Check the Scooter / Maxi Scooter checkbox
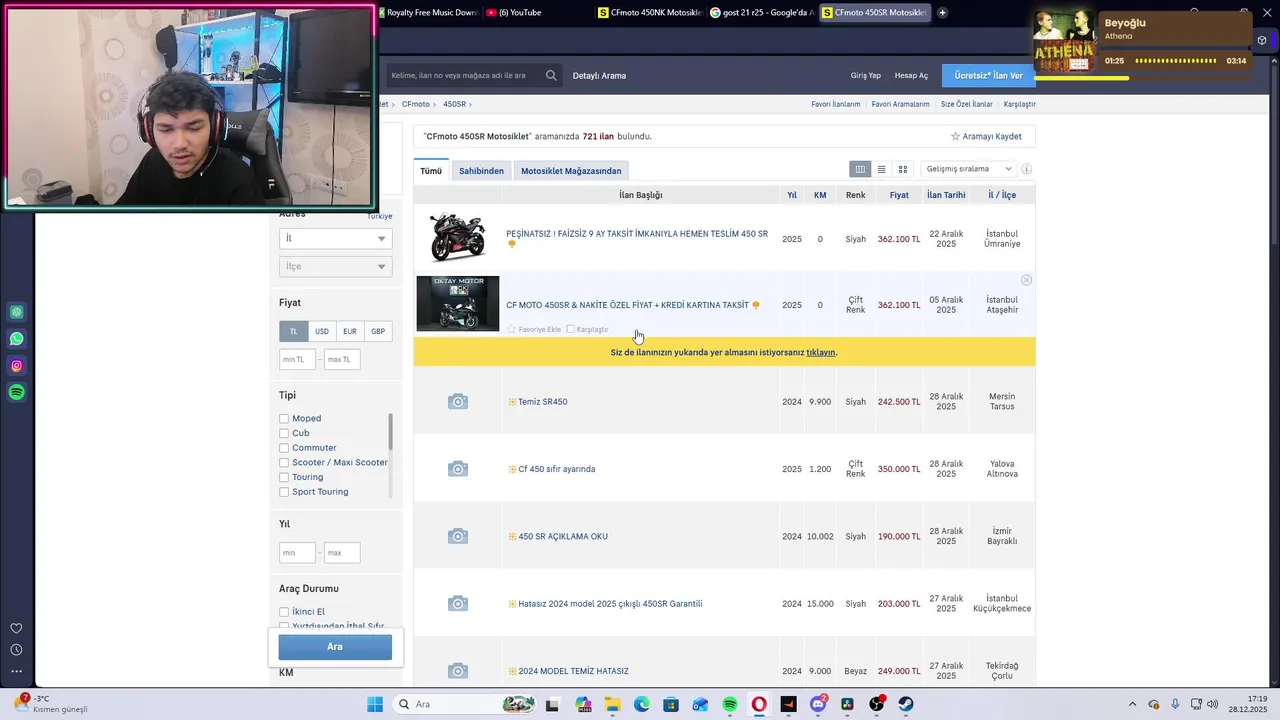1280x720 pixels. [284, 463]
